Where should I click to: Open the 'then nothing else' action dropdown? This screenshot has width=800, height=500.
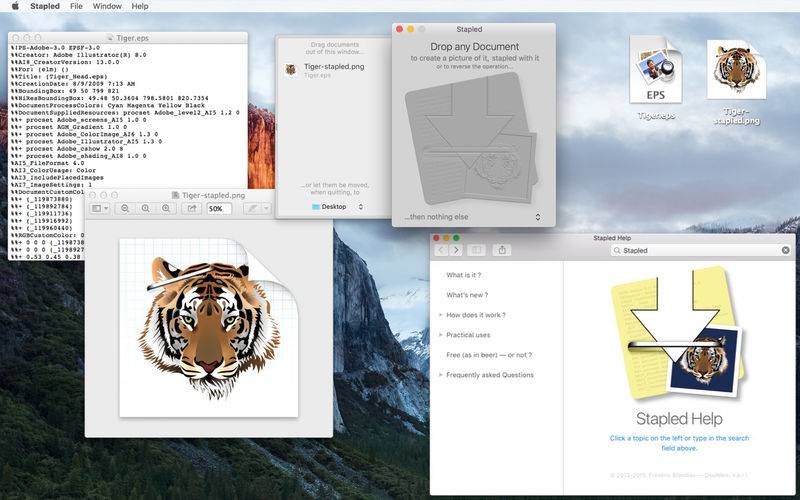[472, 217]
